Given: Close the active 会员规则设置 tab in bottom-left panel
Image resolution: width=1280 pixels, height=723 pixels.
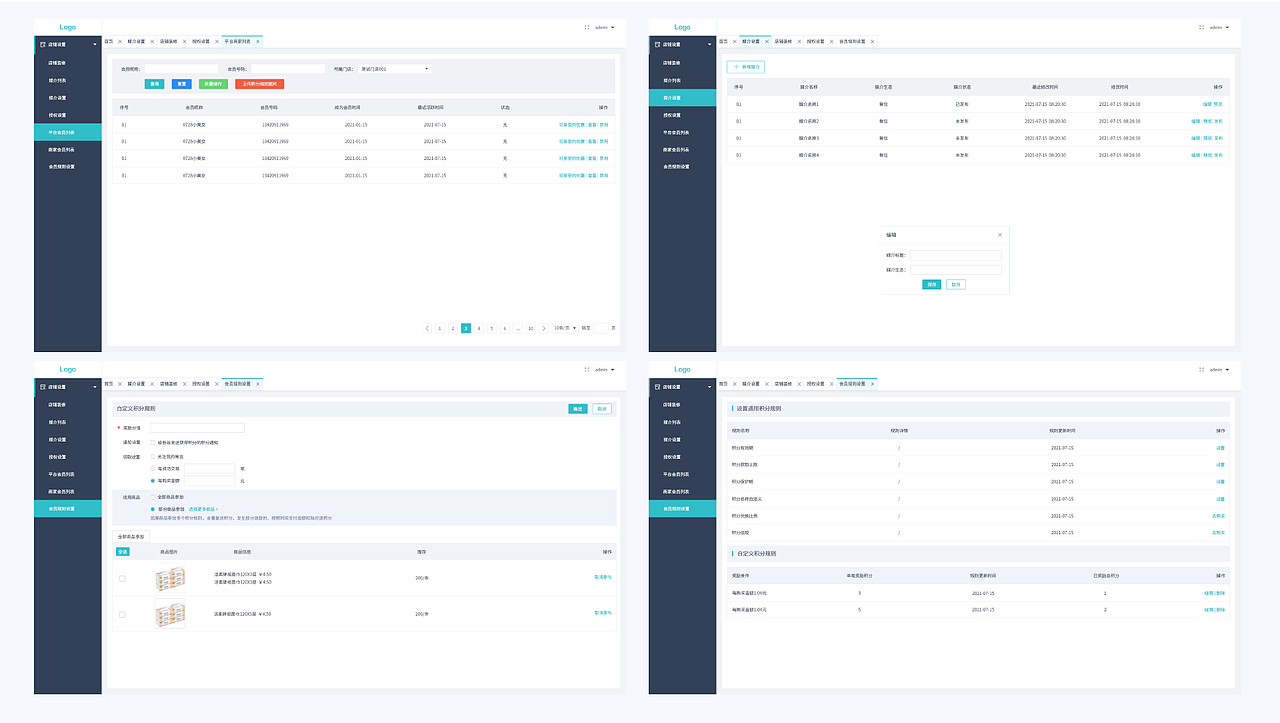Looking at the screenshot, I should (257, 383).
